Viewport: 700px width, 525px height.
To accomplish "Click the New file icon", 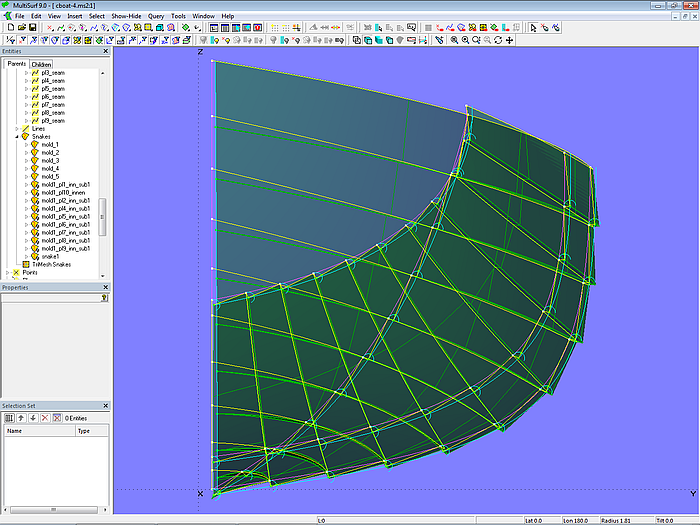I will coord(9,28).
